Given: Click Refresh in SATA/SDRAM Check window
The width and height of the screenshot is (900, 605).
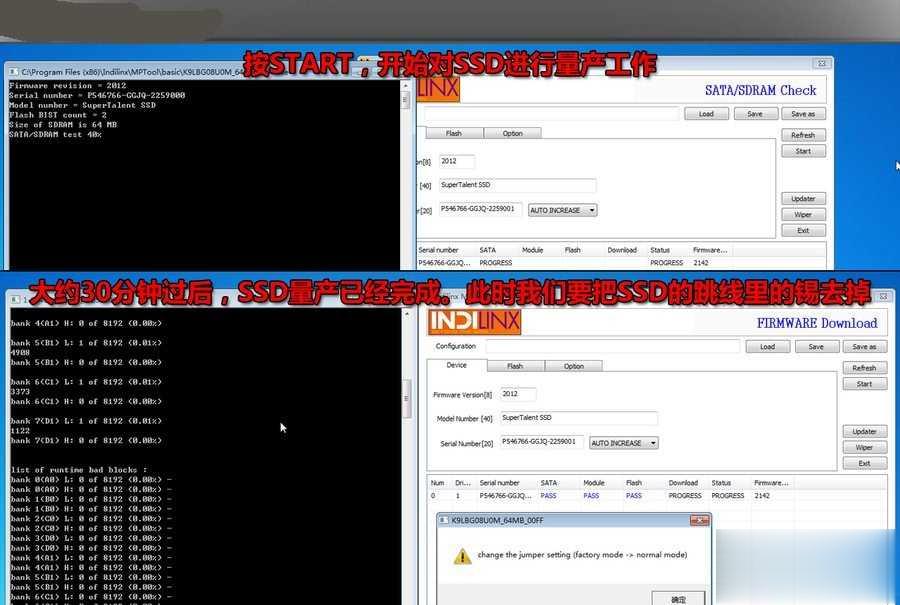Looking at the screenshot, I should [x=803, y=135].
